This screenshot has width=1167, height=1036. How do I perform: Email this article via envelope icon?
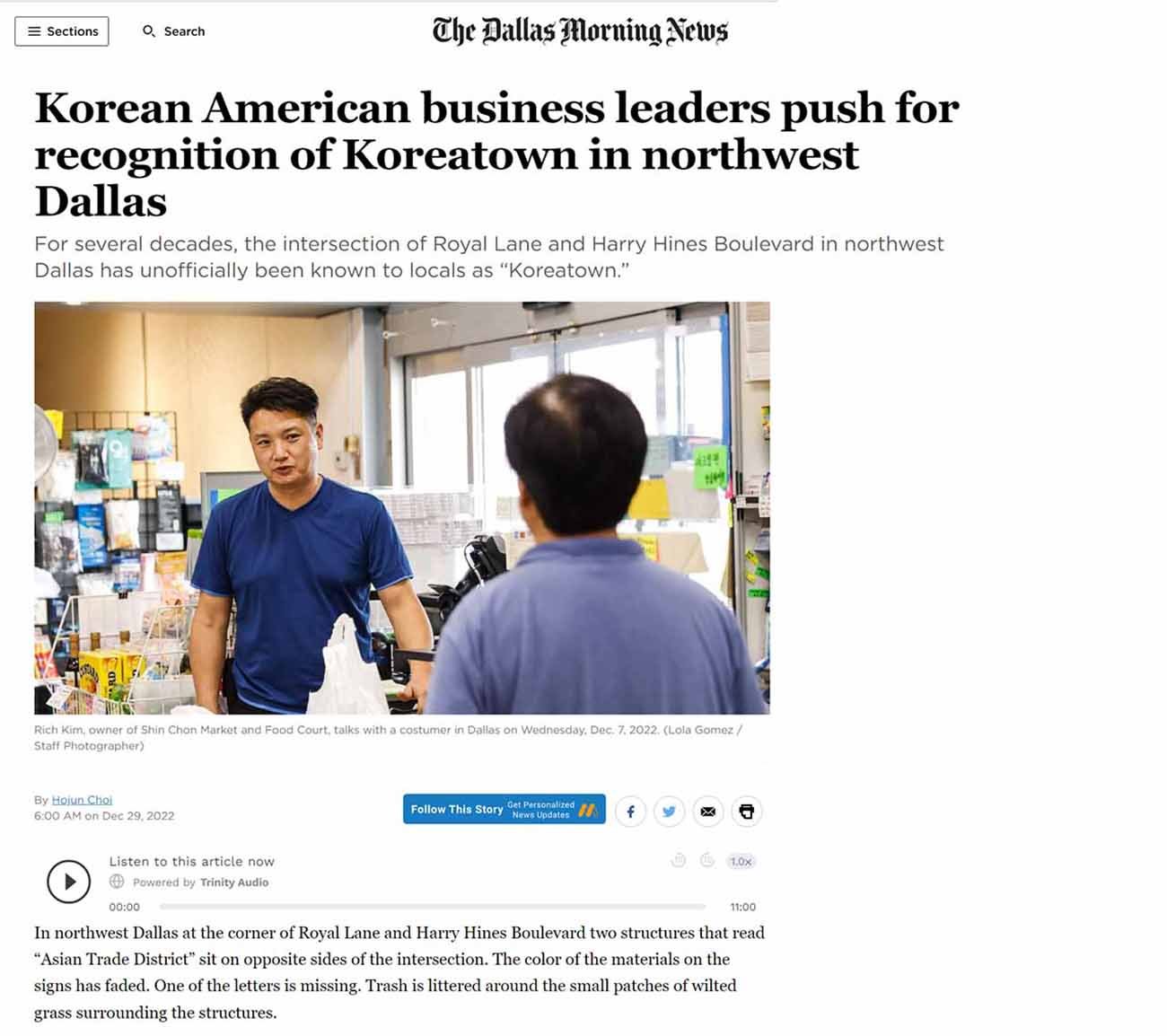[707, 812]
